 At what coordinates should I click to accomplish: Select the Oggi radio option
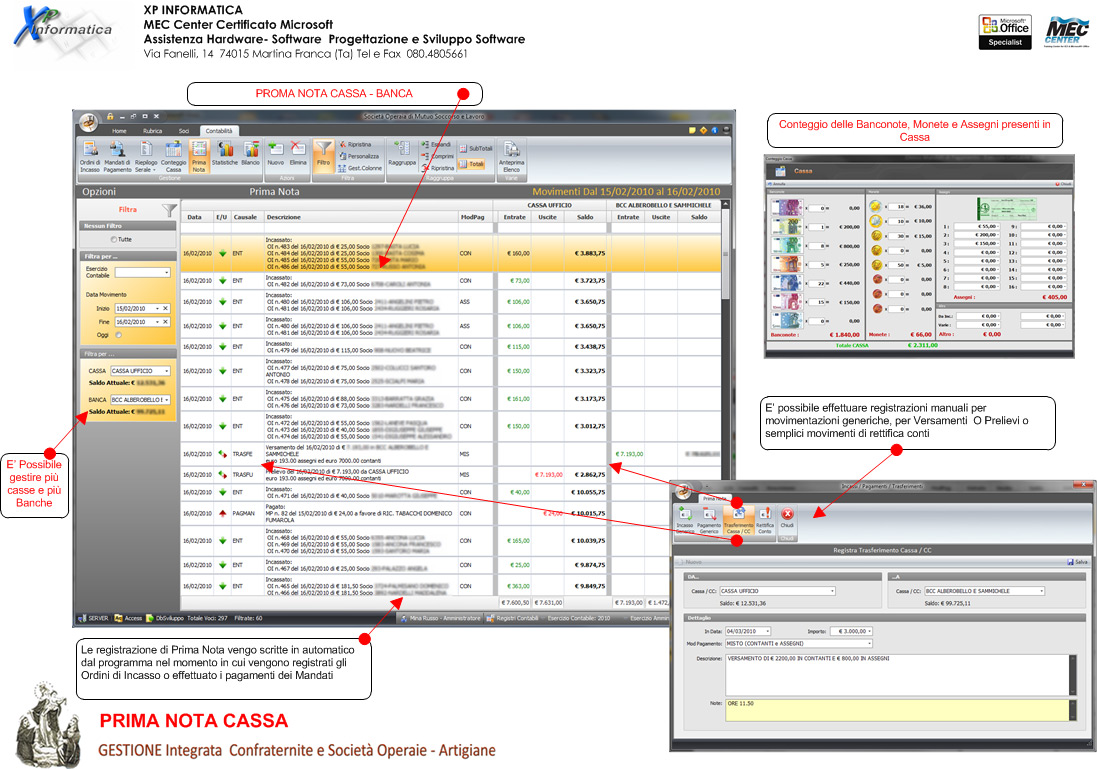tap(118, 335)
